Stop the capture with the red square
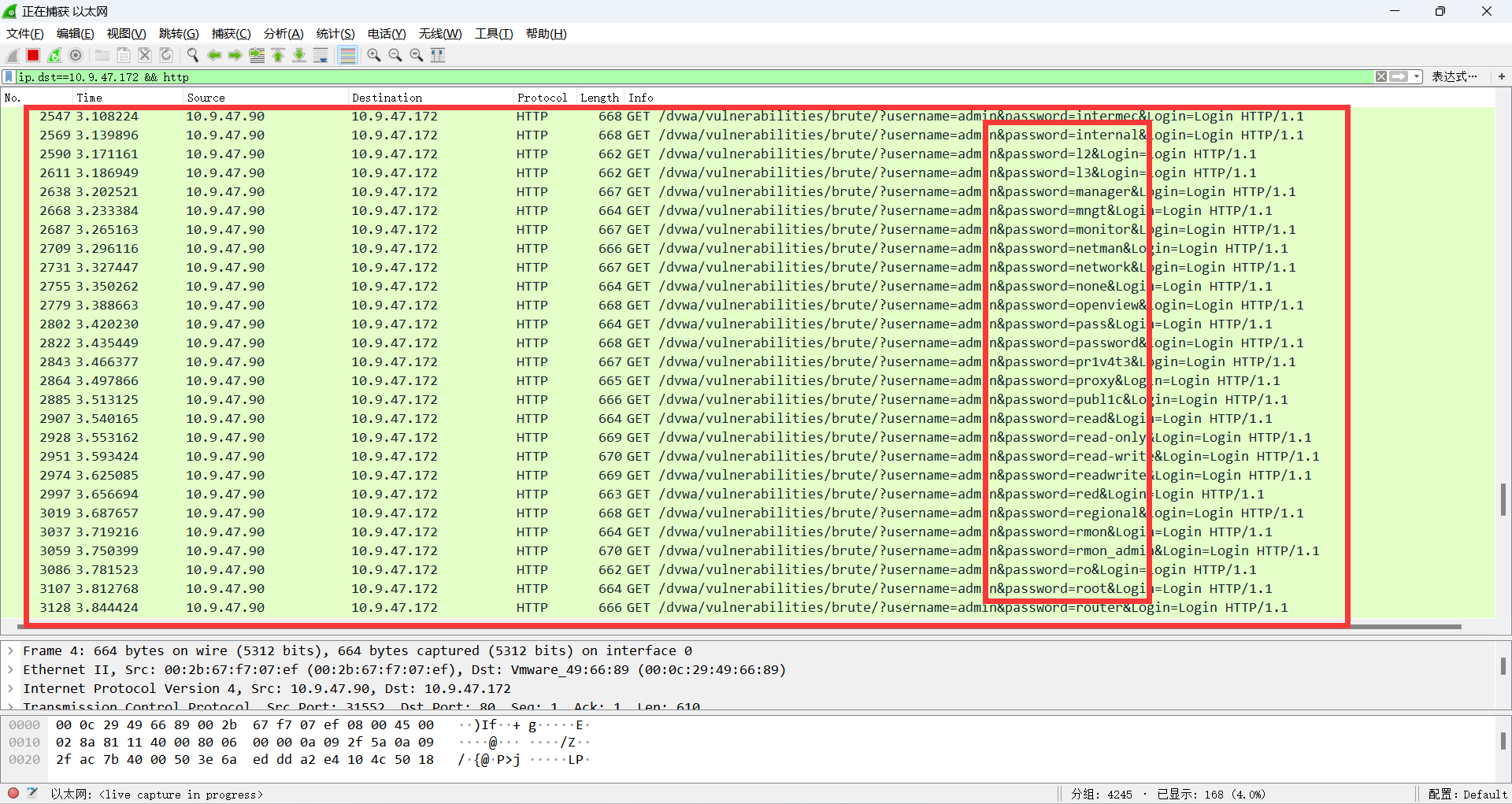Screen dimensions: 1512x804 click(x=33, y=55)
